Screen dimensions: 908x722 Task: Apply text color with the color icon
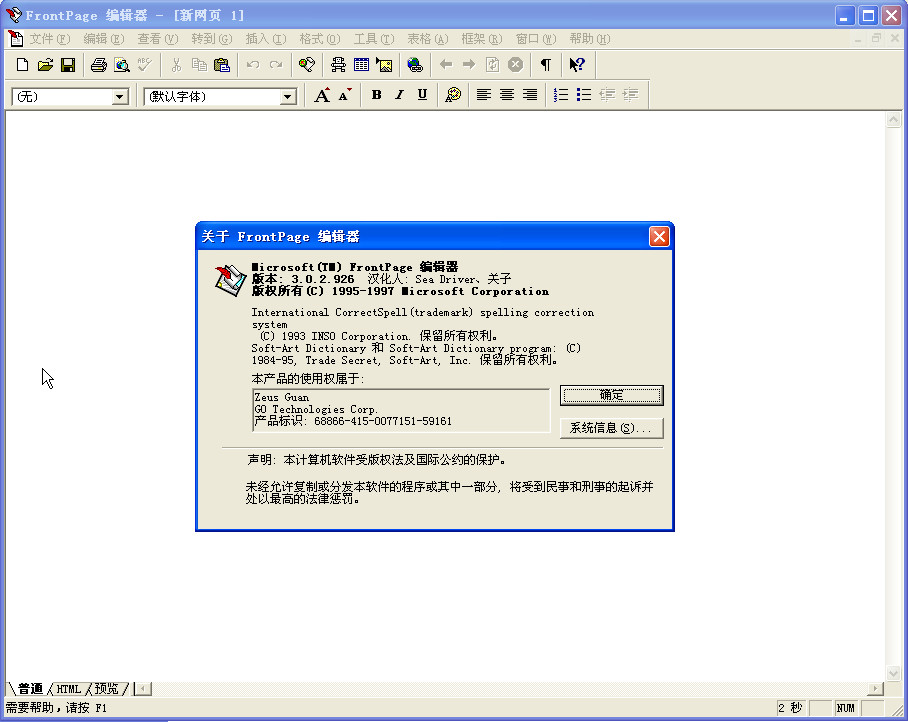click(x=451, y=95)
